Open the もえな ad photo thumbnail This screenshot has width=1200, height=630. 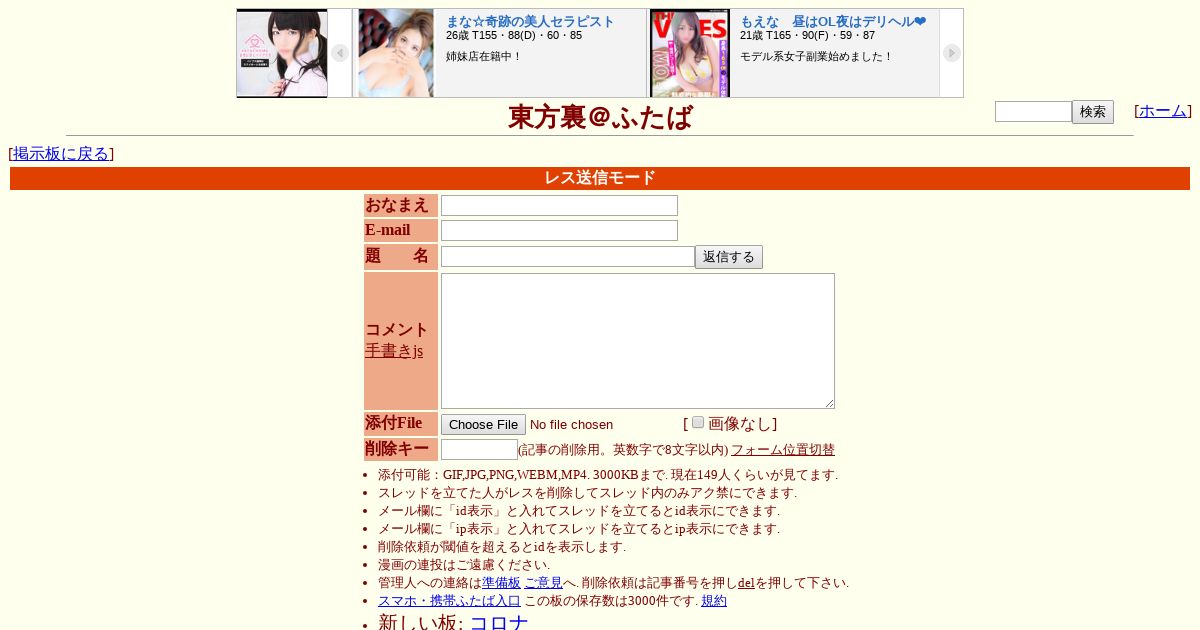690,53
